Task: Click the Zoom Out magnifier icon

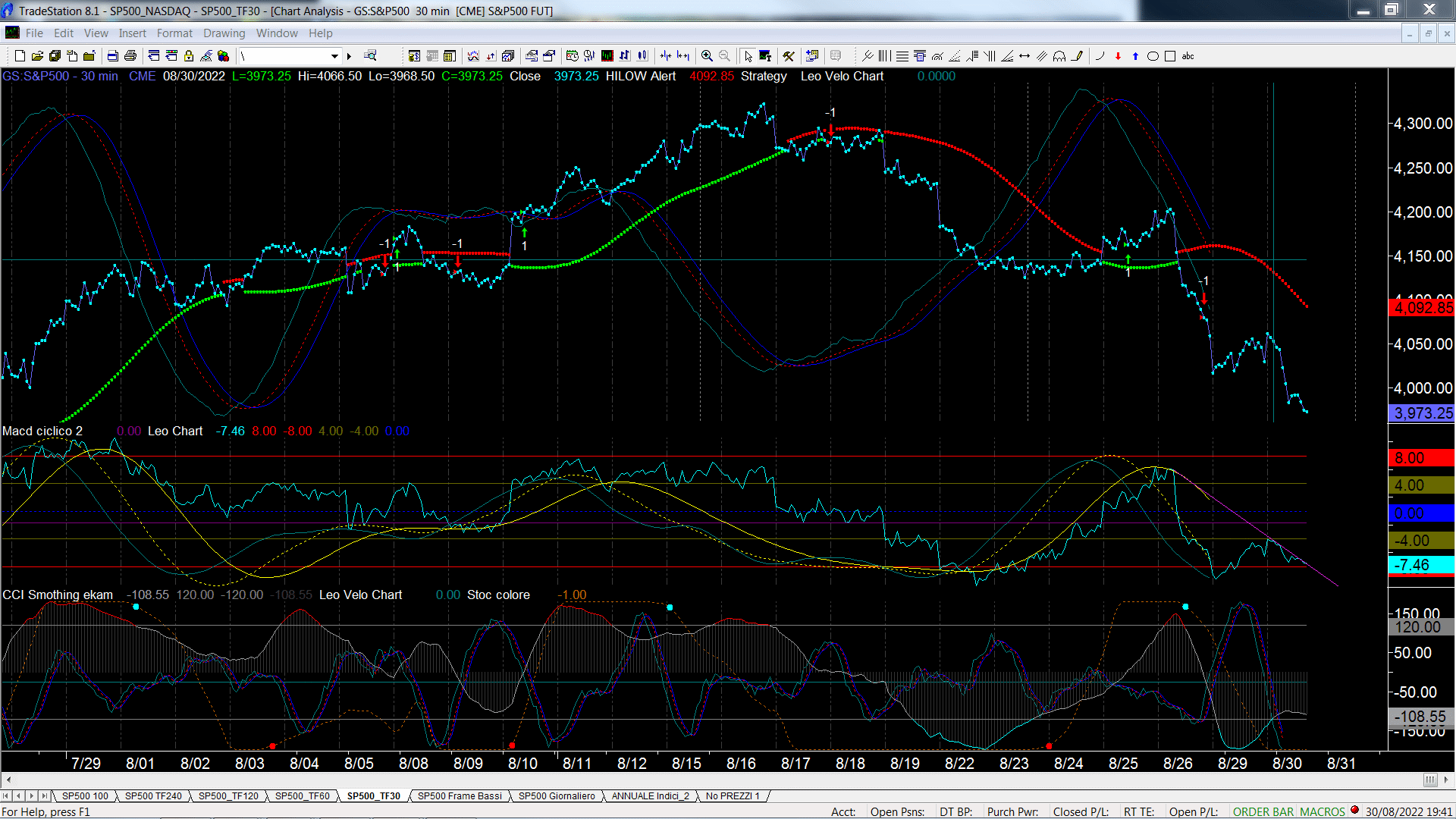Action: (x=725, y=56)
